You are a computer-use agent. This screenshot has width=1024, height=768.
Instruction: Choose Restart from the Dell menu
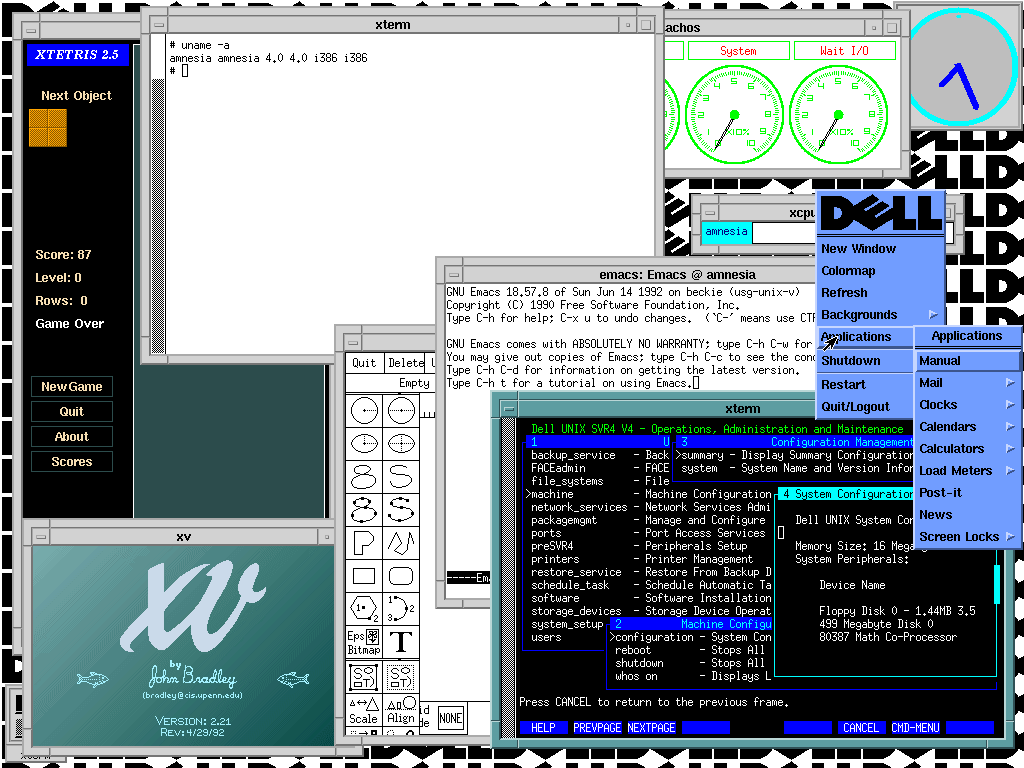pos(865,385)
